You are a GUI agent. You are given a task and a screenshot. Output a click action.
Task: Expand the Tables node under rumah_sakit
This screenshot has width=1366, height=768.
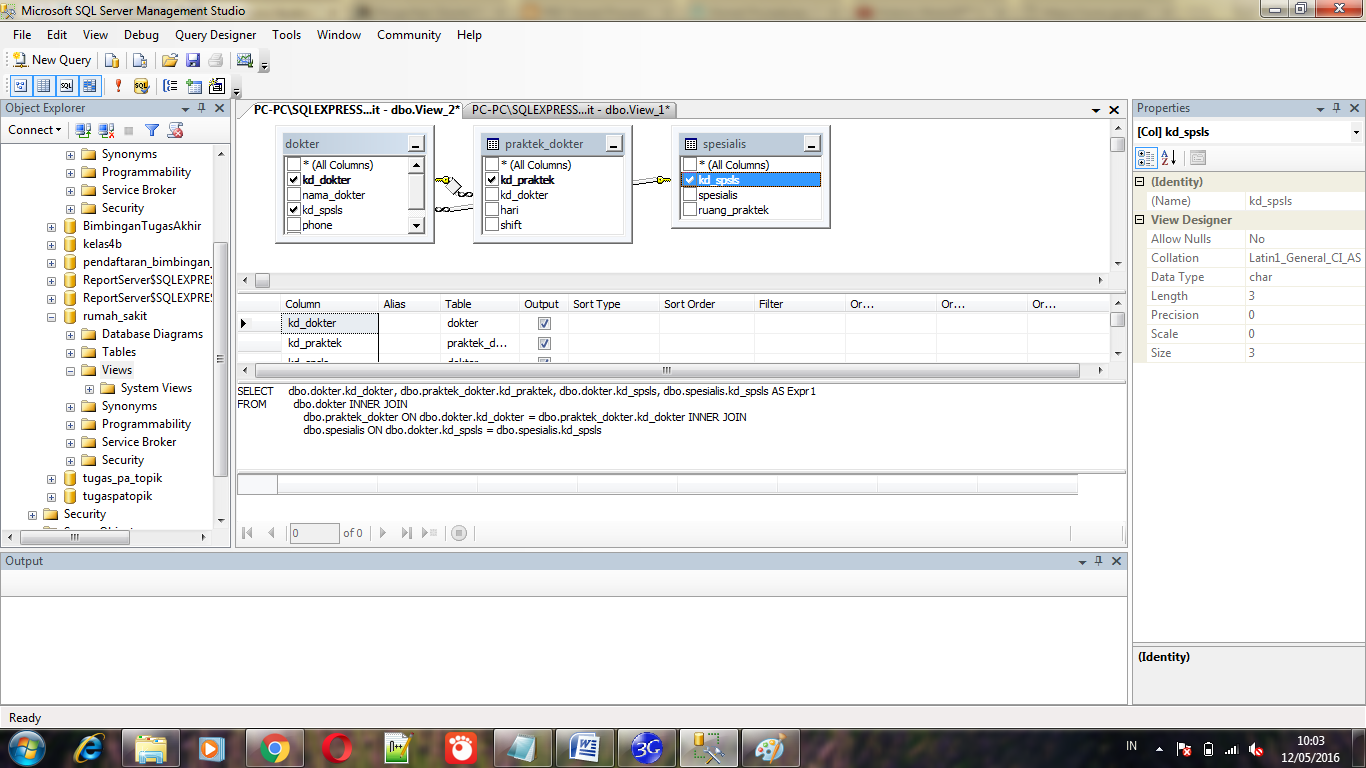click(x=70, y=352)
